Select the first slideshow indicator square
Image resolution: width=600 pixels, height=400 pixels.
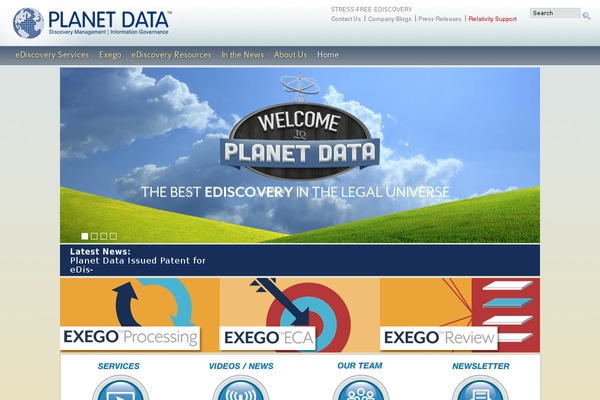pyautogui.click(x=85, y=236)
